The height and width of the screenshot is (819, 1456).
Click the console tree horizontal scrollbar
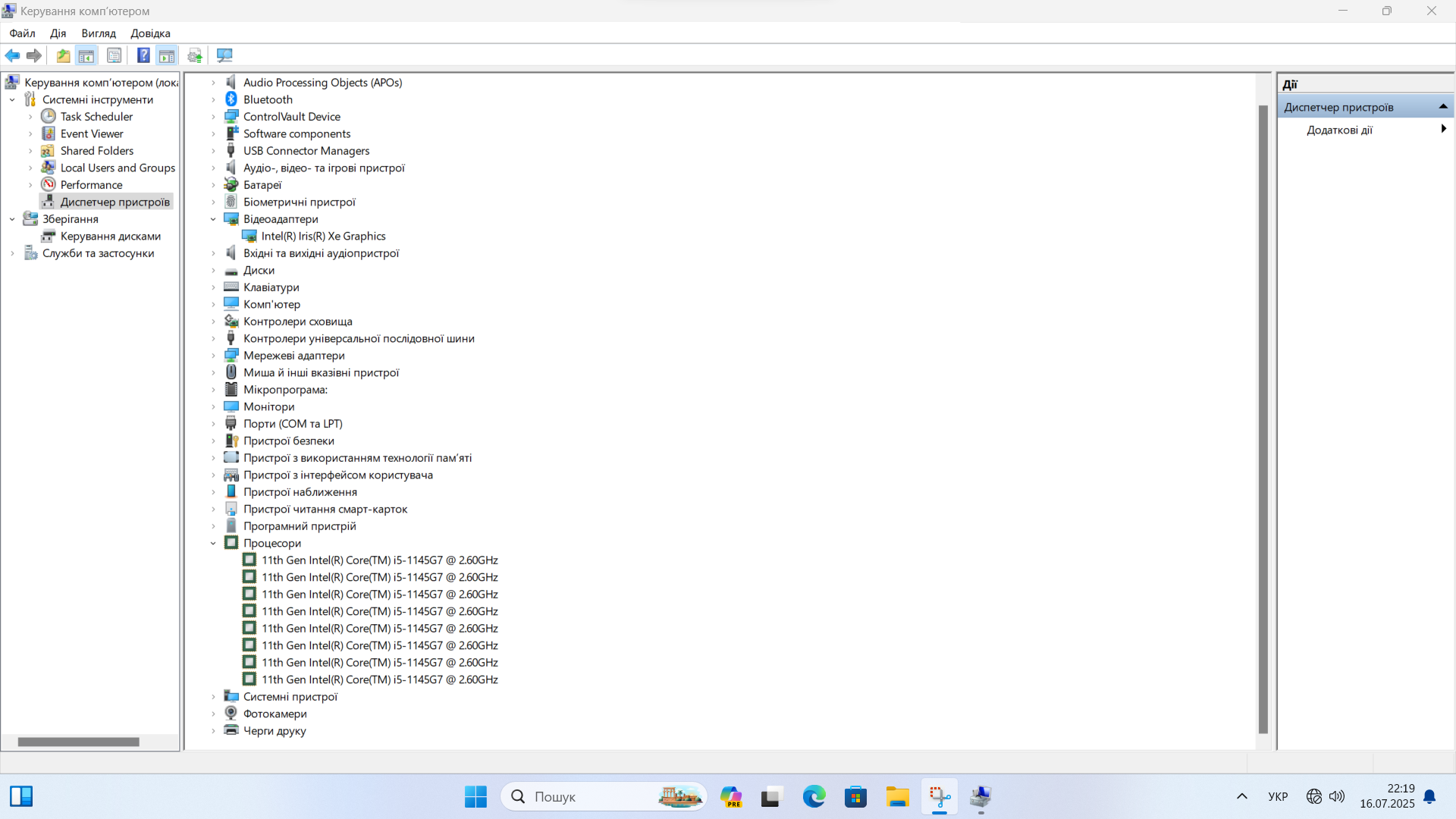tap(79, 742)
